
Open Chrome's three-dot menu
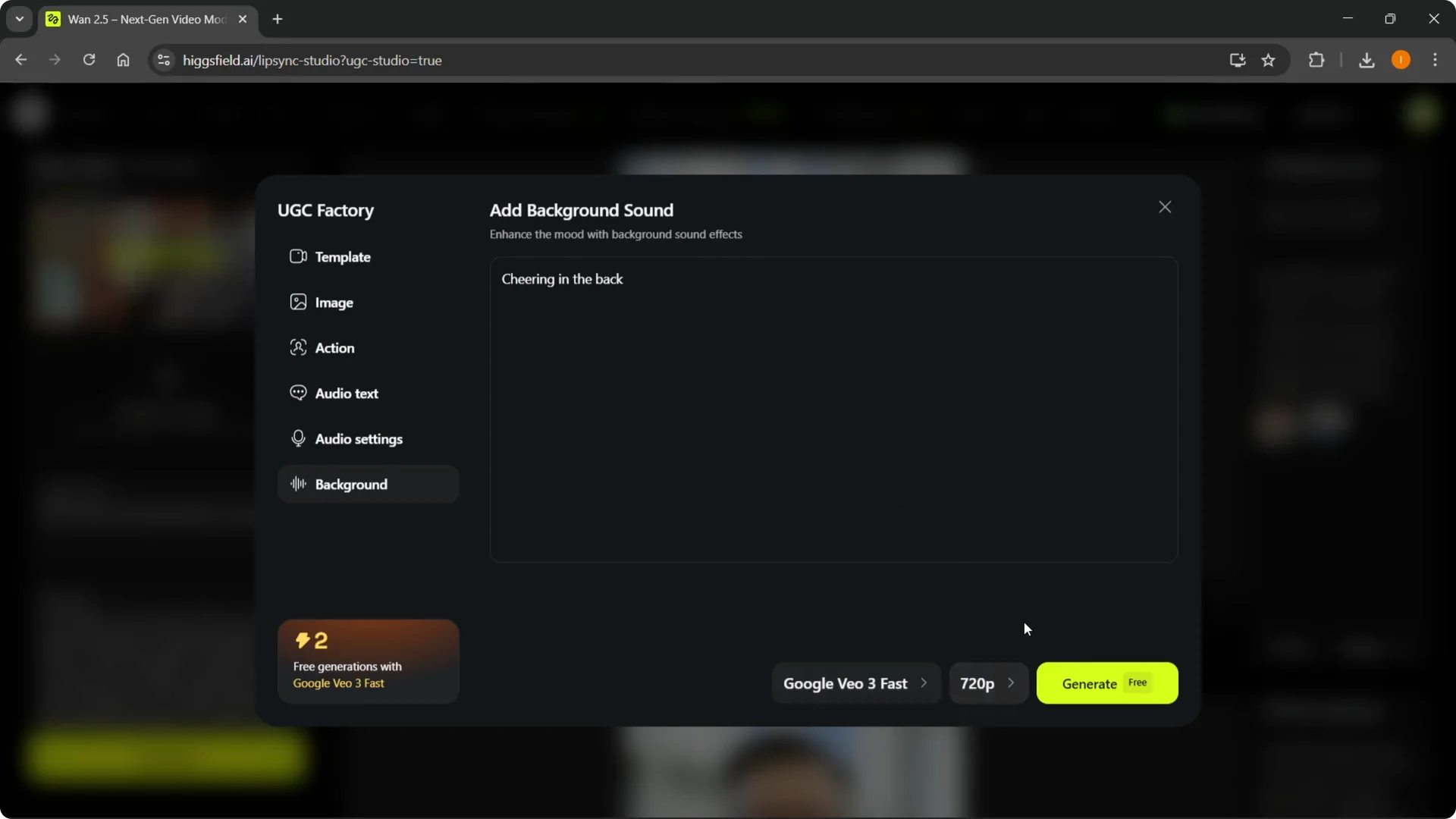(x=1436, y=60)
